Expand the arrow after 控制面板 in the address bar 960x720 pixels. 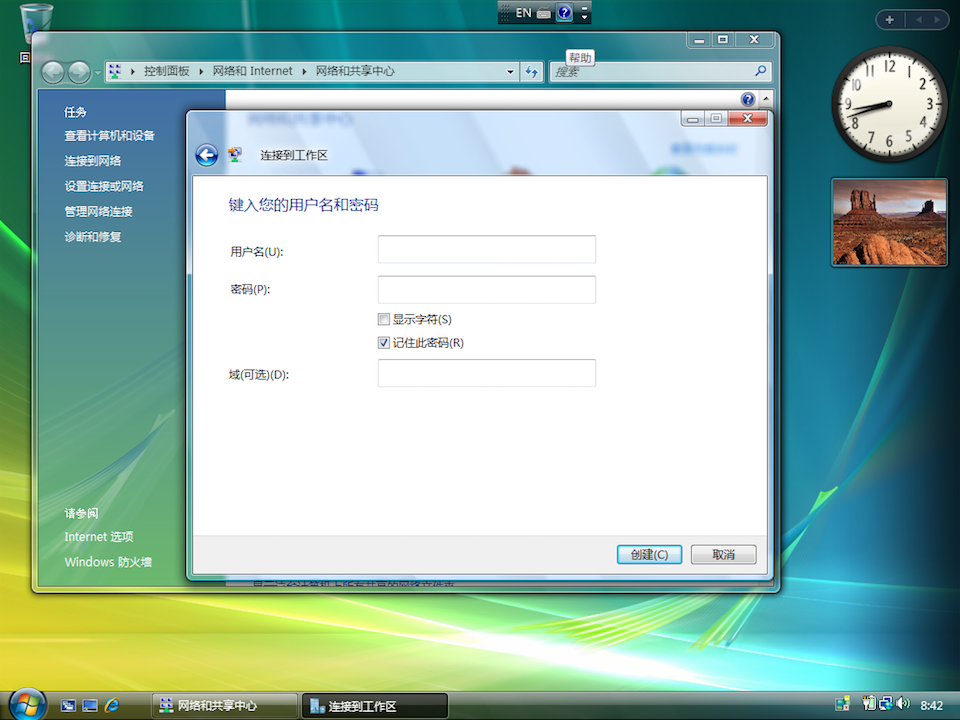pos(201,72)
